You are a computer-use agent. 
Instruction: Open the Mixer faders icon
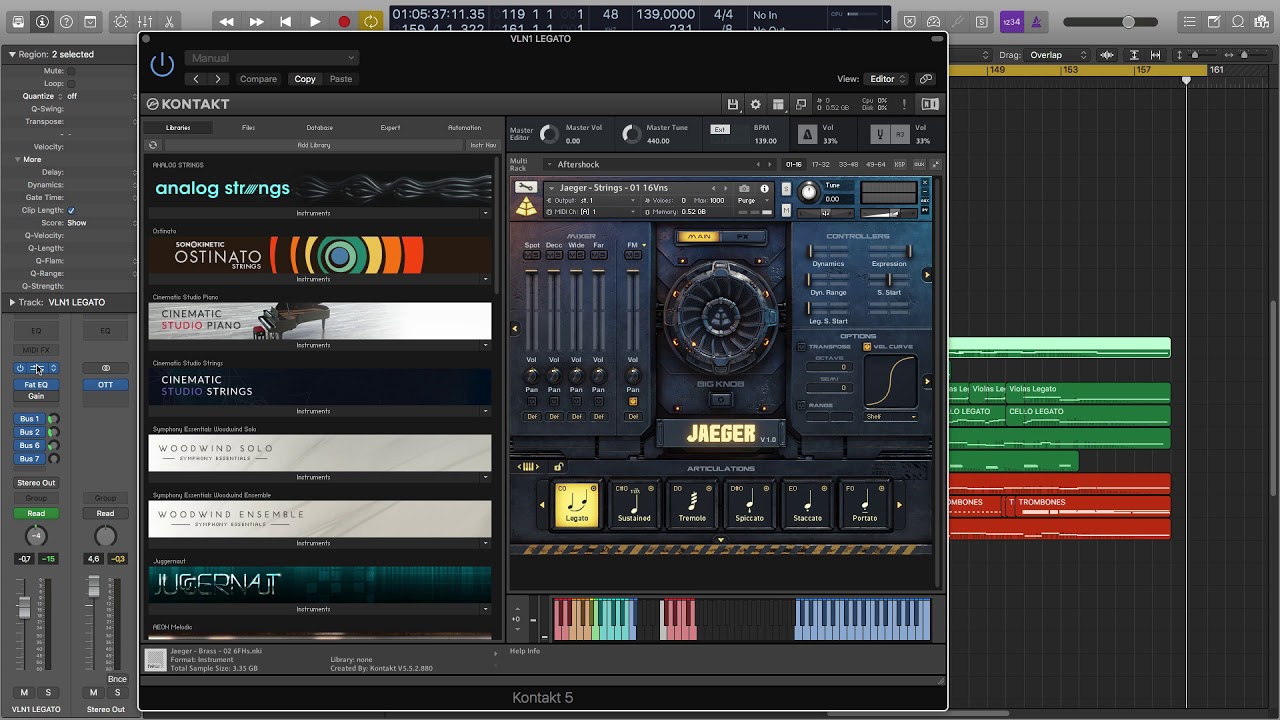tap(145, 21)
